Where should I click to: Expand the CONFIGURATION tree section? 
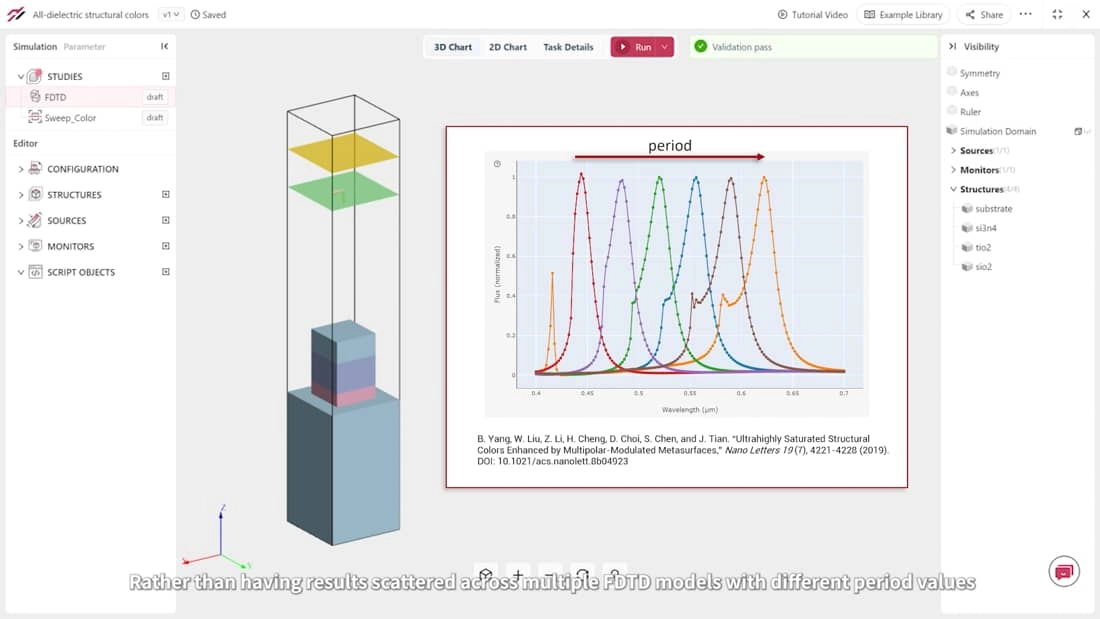pos(21,169)
